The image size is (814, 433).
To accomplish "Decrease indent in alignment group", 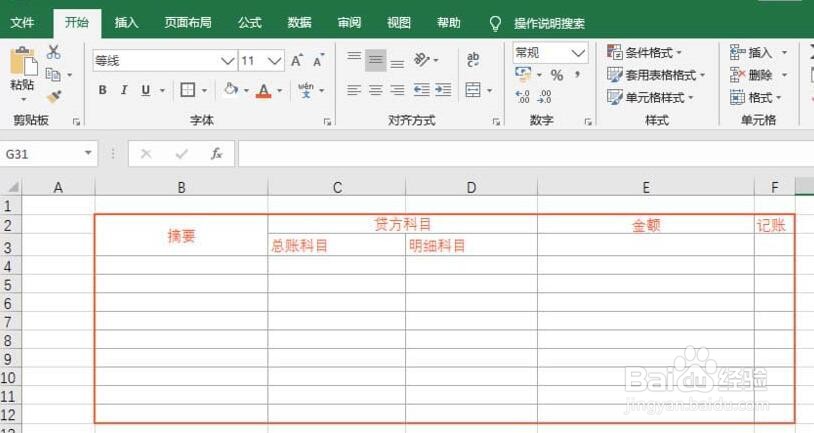I will (421, 90).
